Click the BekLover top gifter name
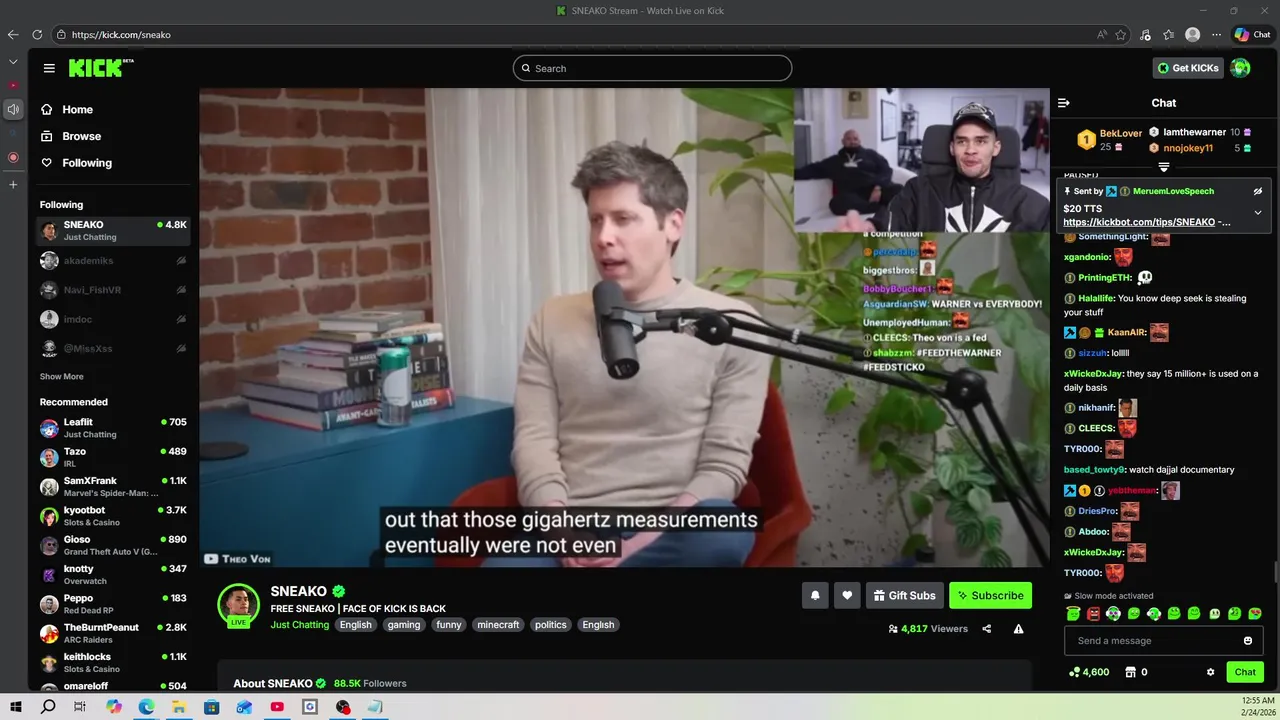 point(1120,133)
